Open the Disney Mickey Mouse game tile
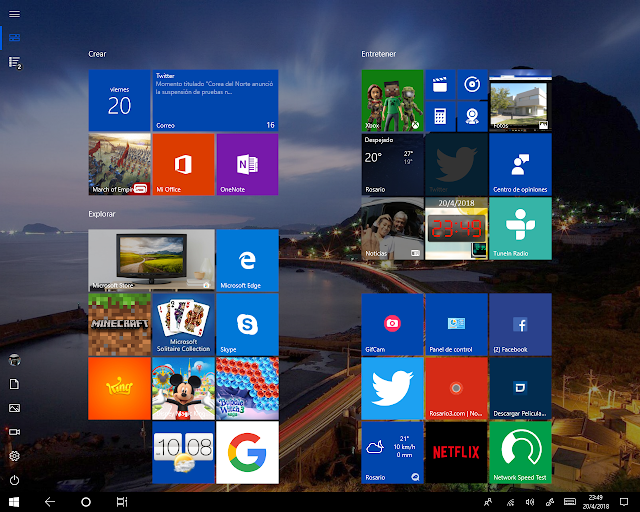Viewport: 640px width, 512px height. (183, 388)
